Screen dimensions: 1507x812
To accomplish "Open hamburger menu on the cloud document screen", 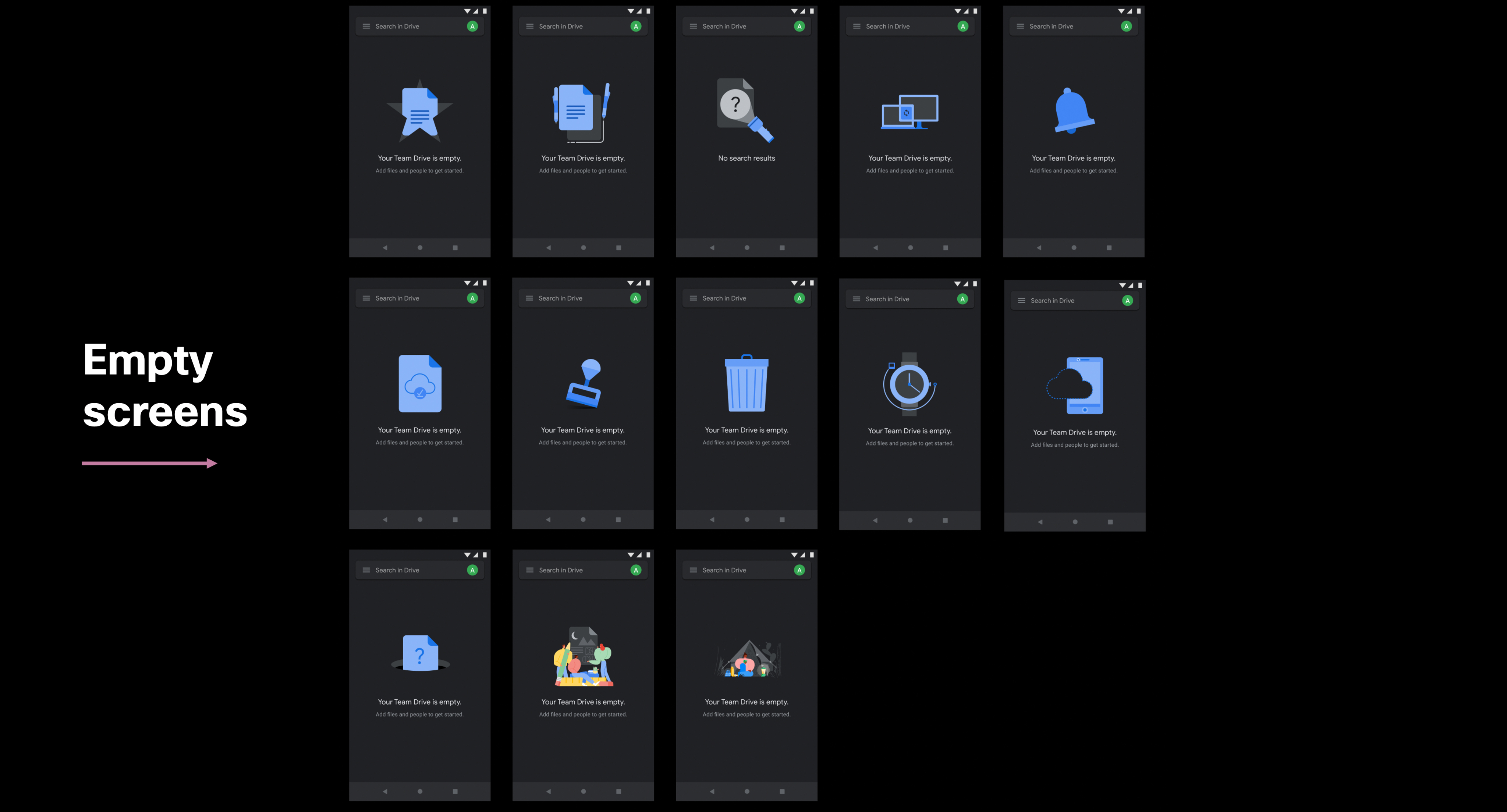I will tap(366, 298).
